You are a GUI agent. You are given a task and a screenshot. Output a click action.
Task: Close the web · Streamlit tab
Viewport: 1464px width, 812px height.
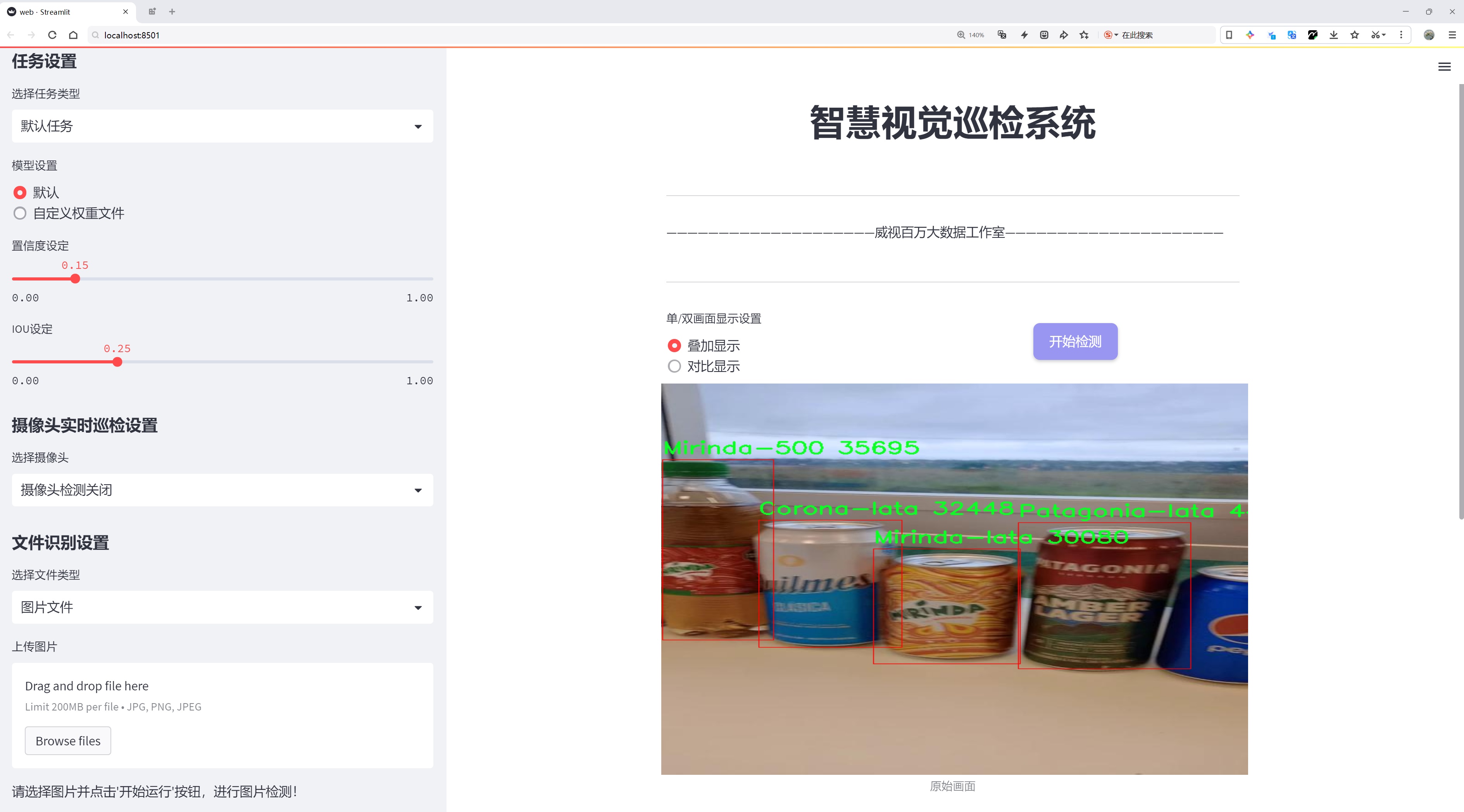click(x=125, y=11)
